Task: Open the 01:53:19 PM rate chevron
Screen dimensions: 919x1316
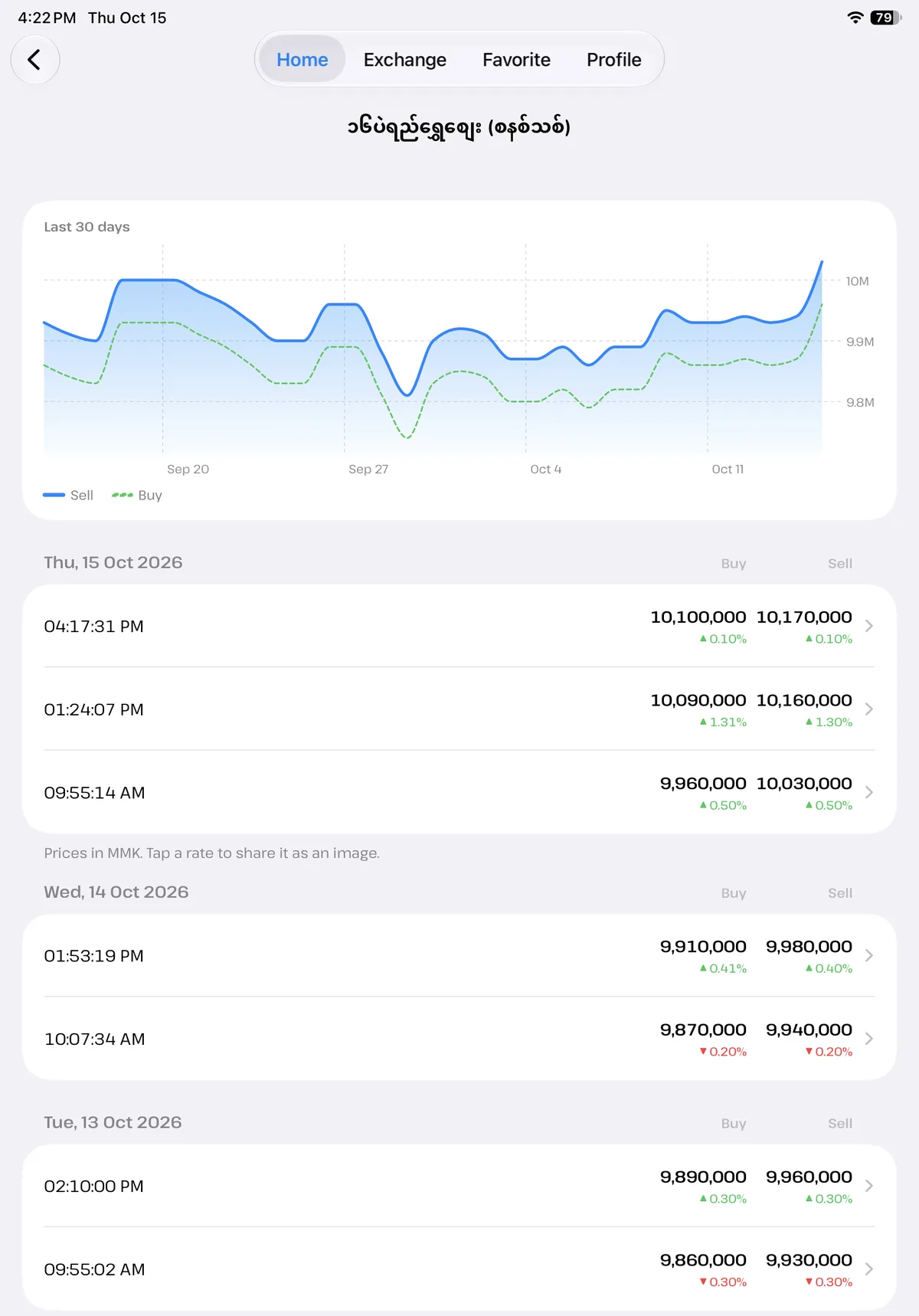Action: coord(869,956)
